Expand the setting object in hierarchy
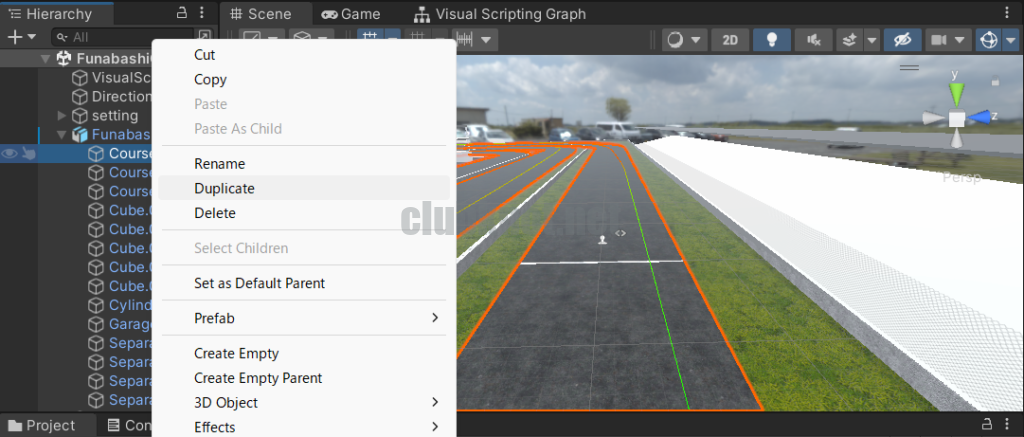 click(62, 116)
